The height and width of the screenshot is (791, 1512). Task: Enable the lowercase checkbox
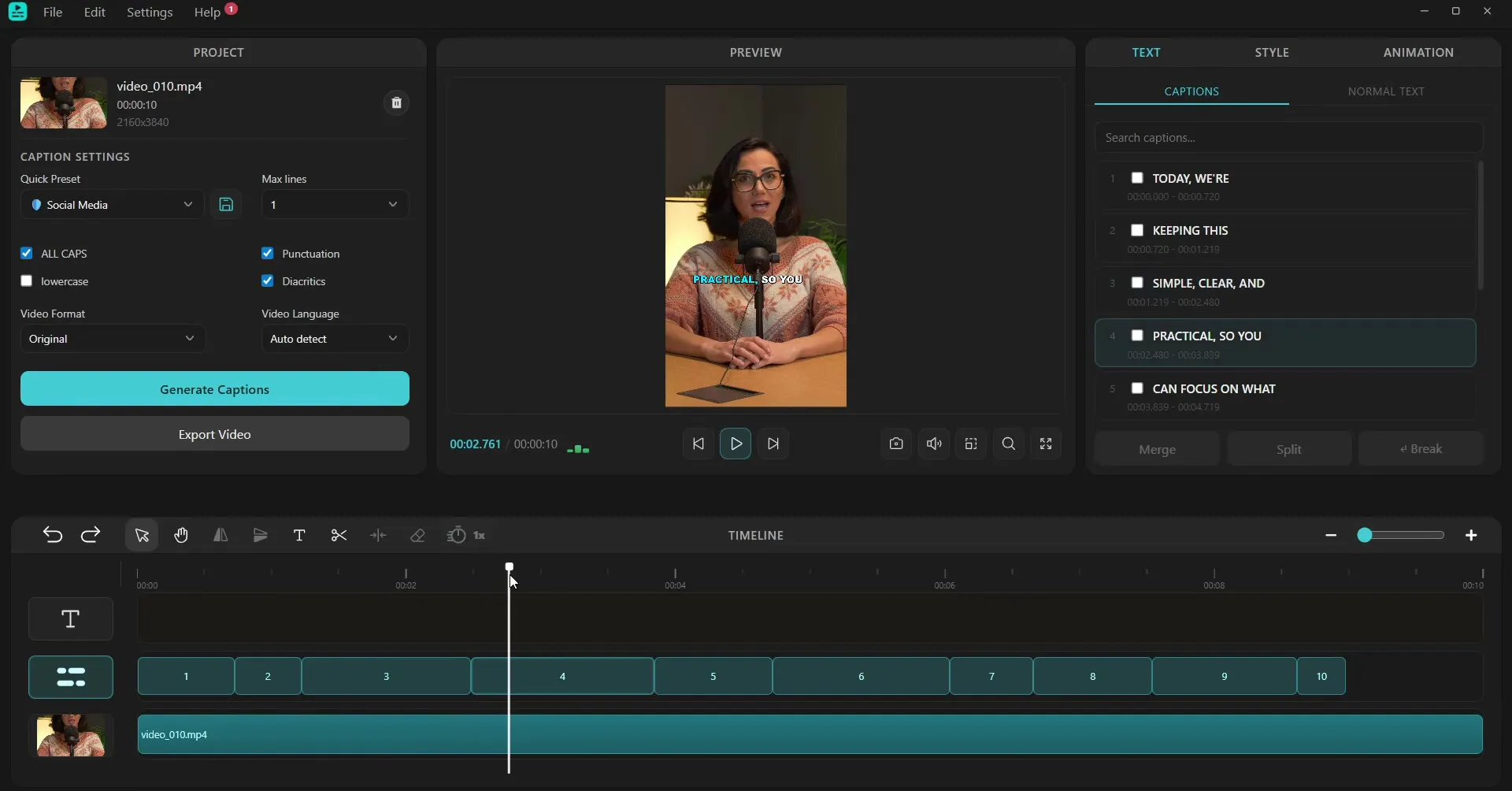tap(27, 281)
